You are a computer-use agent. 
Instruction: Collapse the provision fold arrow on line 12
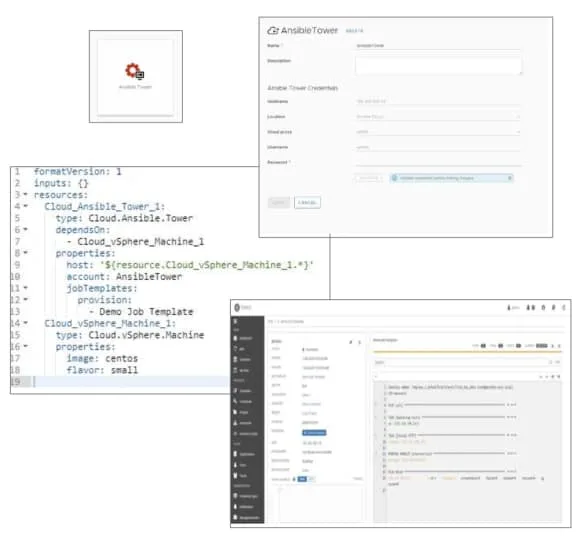point(26,299)
